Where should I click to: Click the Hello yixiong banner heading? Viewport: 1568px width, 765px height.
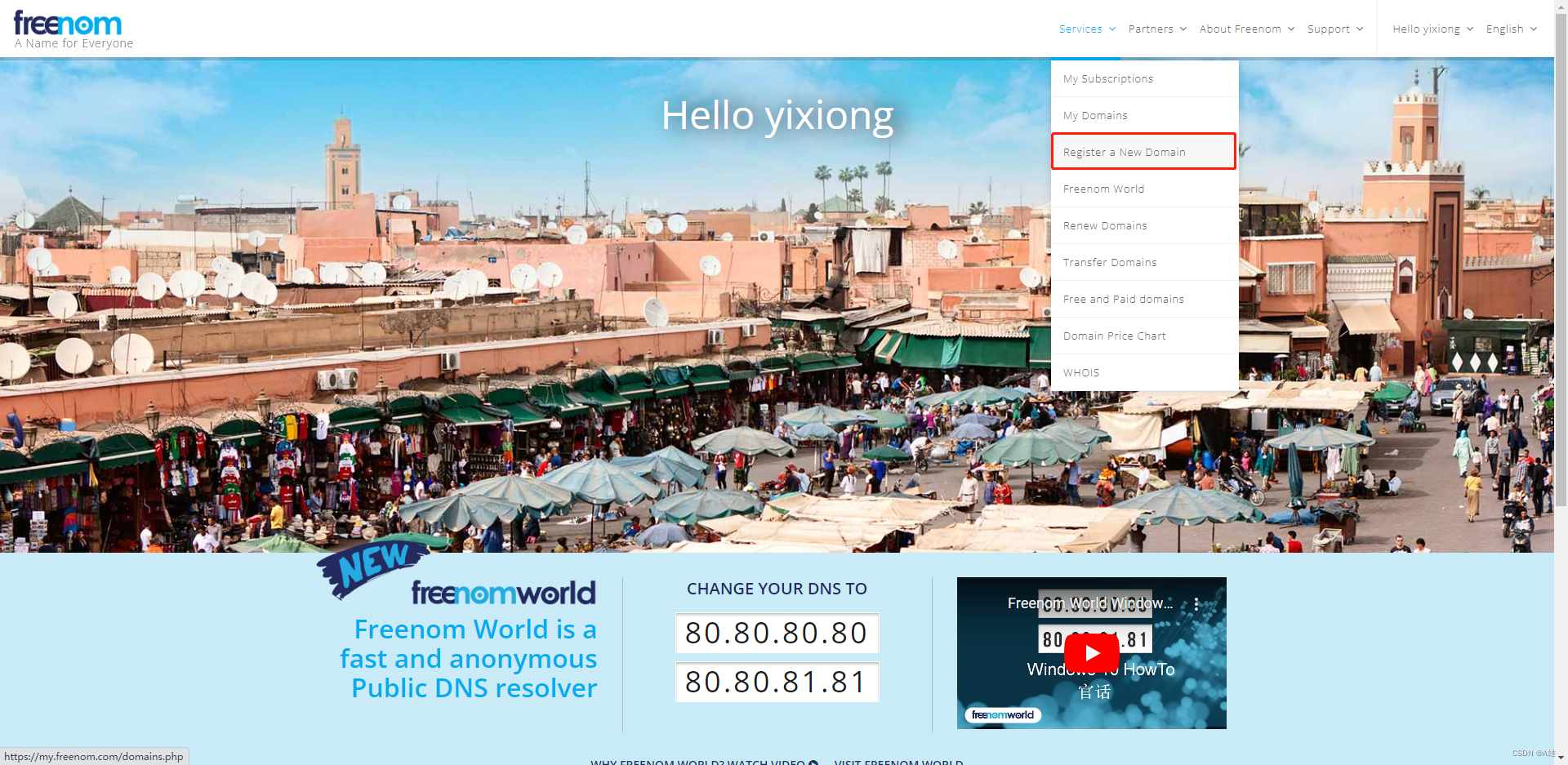click(x=777, y=116)
